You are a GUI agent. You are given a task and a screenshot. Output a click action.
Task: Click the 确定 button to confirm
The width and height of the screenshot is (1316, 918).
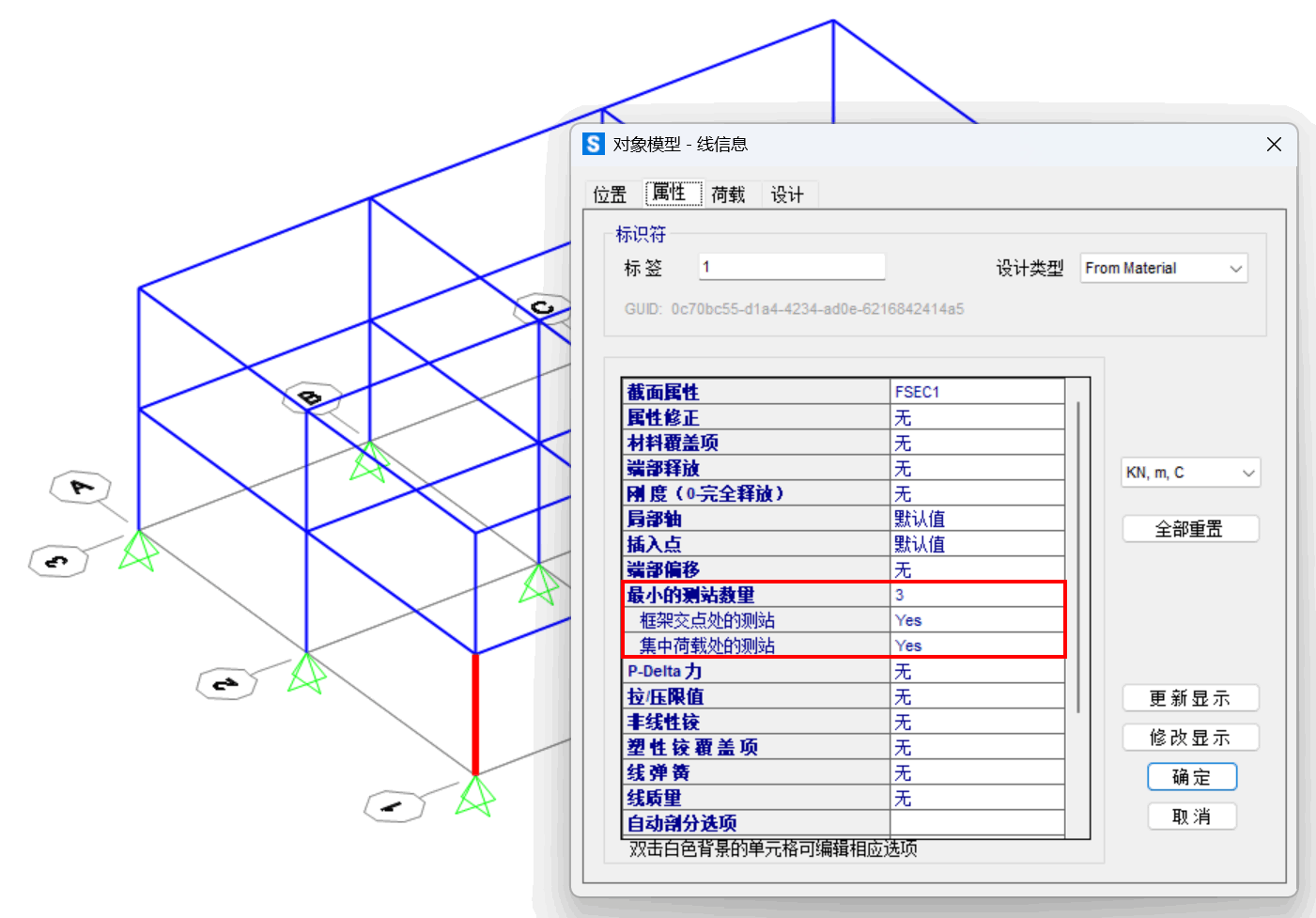(1191, 777)
